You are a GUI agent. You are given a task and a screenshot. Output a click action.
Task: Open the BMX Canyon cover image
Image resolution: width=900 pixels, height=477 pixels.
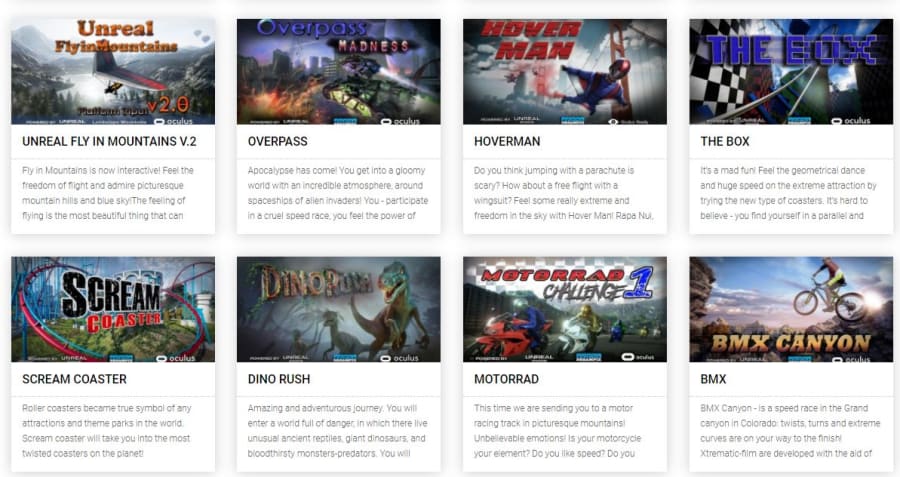click(791, 309)
